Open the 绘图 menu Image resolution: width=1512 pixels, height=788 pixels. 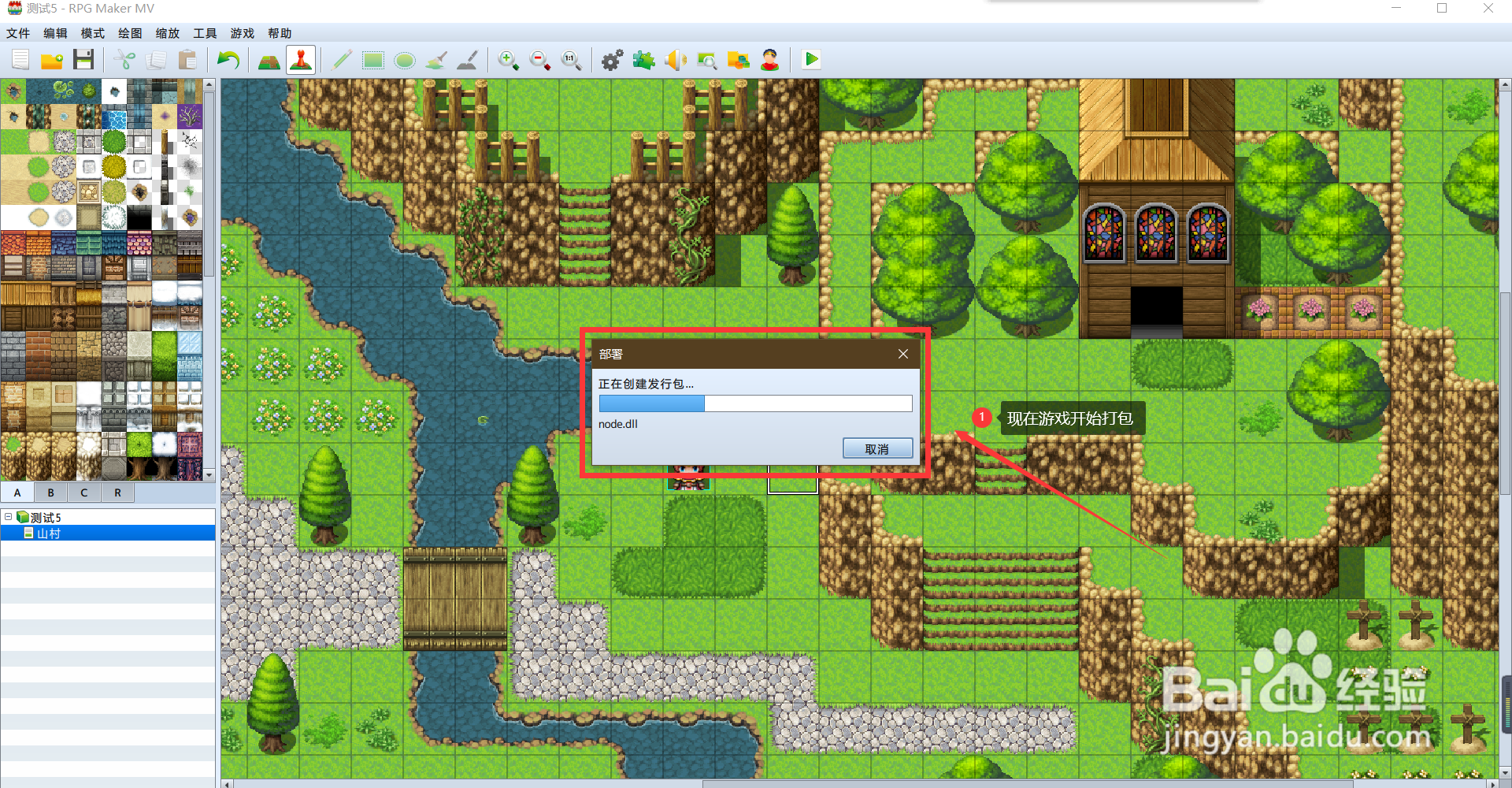tap(130, 33)
